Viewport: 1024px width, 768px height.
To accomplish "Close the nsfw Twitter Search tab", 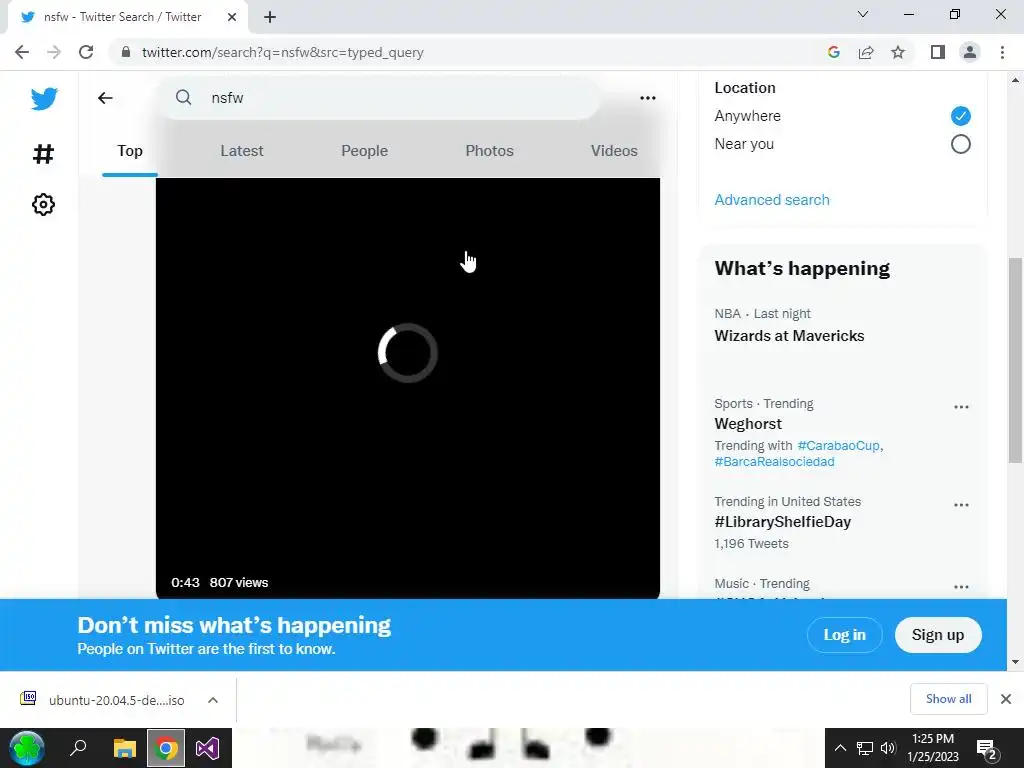I will (232, 17).
